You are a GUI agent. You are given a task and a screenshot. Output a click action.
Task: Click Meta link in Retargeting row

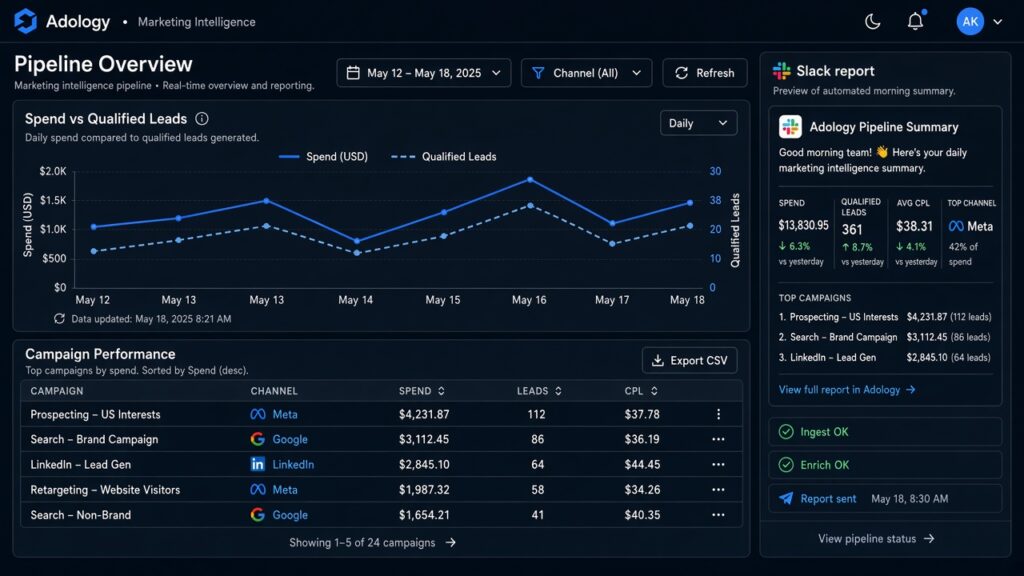coord(285,489)
